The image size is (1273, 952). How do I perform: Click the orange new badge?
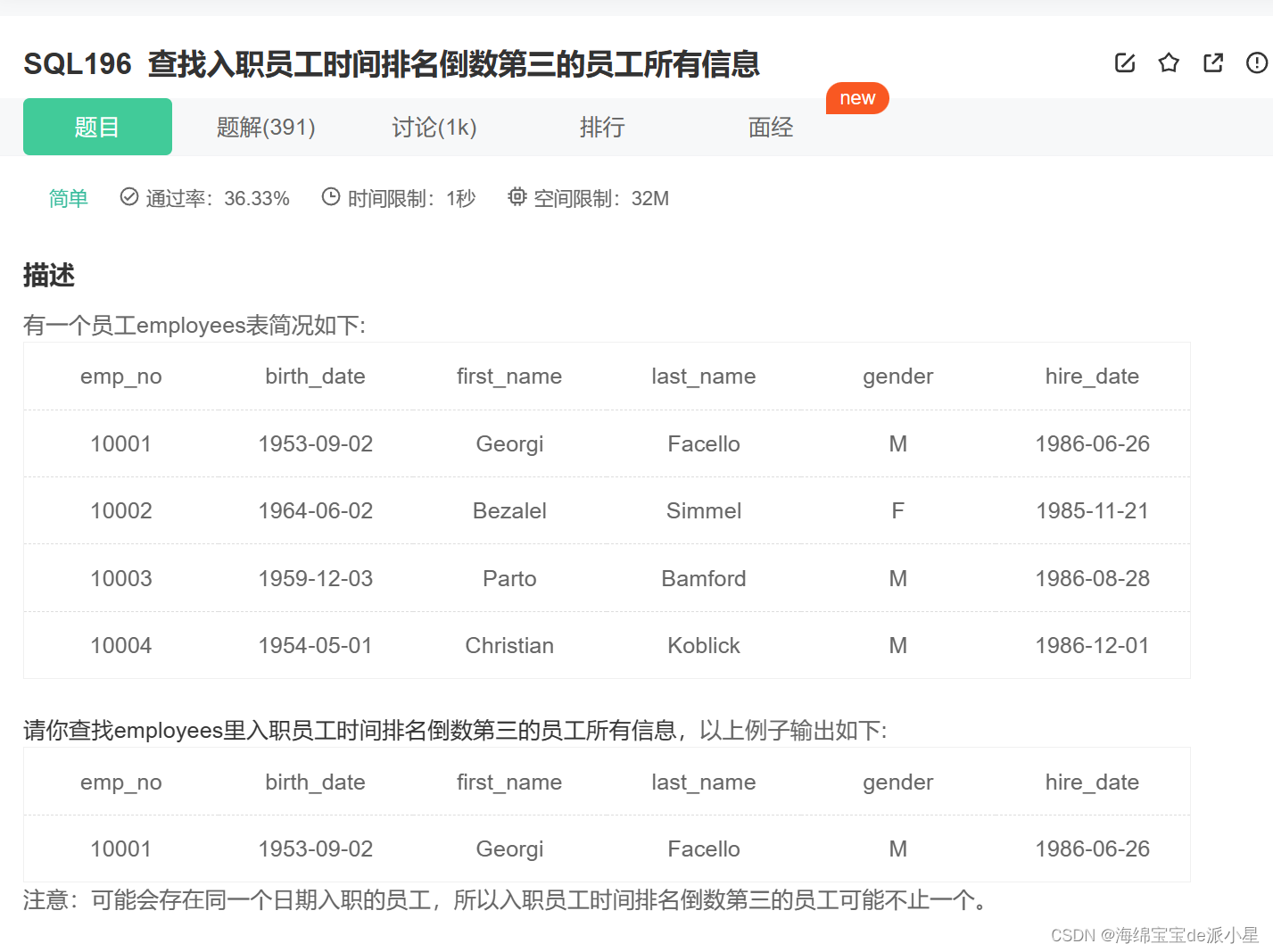tap(857, 98)
